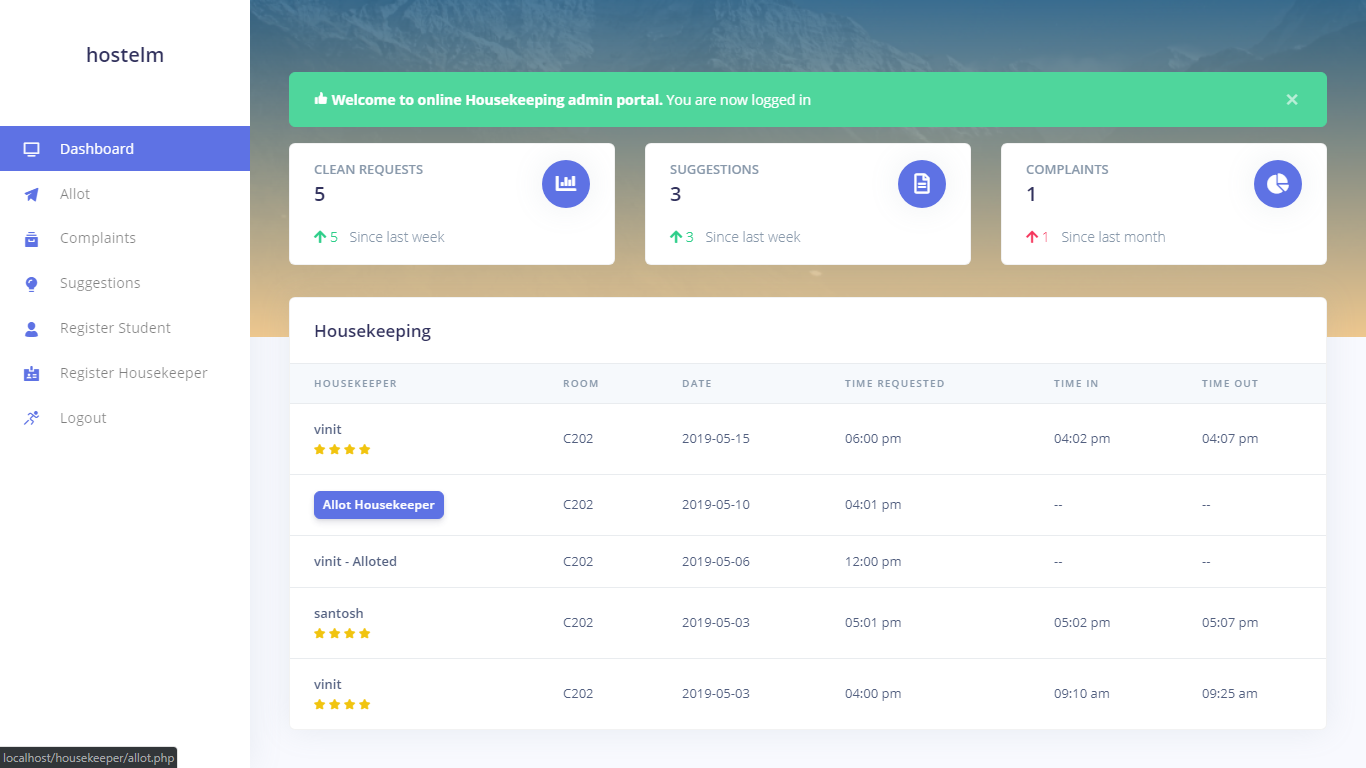Click the hostelm brand title

pos(124,55)
